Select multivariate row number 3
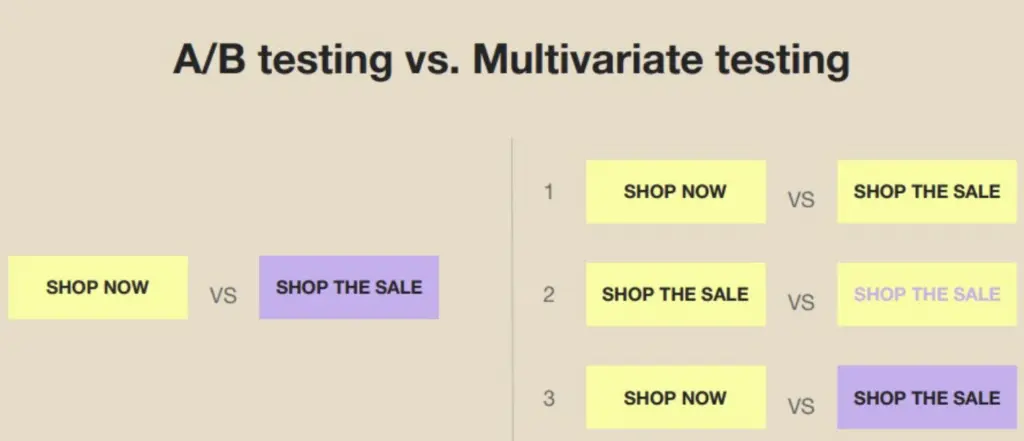Screen dimensions: 1024x441 548,398
